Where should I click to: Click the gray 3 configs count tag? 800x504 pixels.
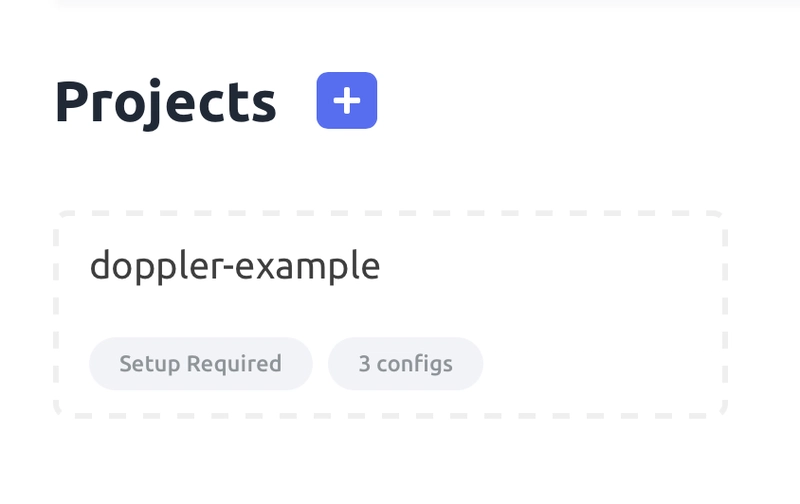click(x=406, y=364)
